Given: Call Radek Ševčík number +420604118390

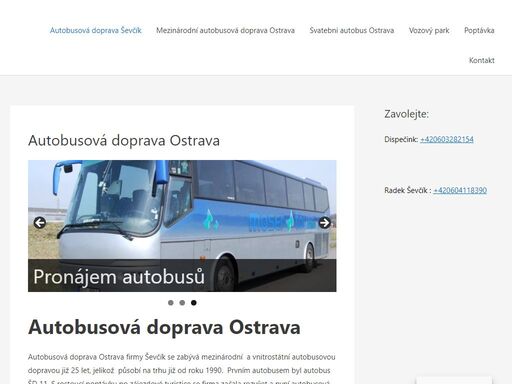Looking at the screenshot, I should point(460,190).
